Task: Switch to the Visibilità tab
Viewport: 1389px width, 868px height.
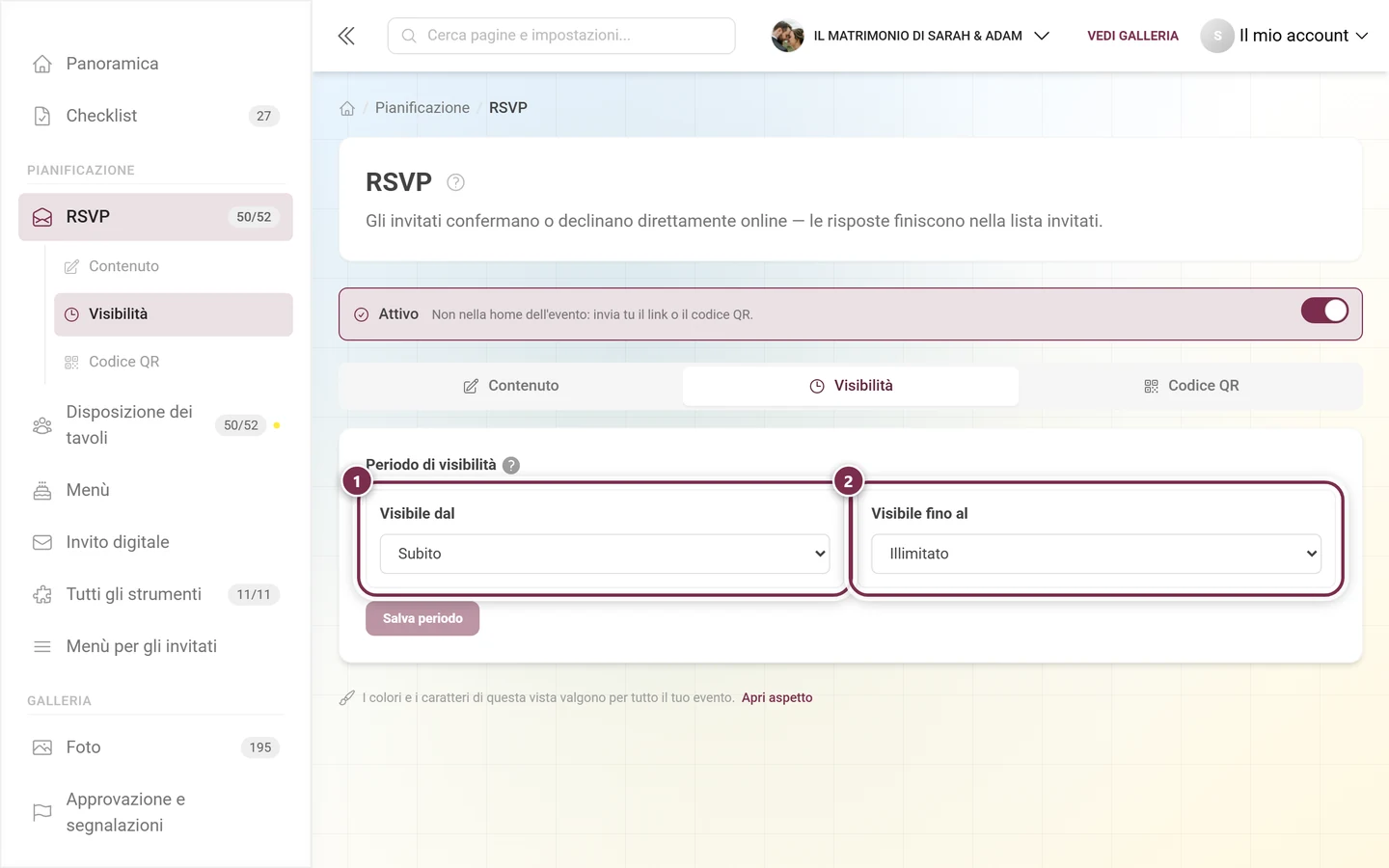Action: (x=851, y=386)
